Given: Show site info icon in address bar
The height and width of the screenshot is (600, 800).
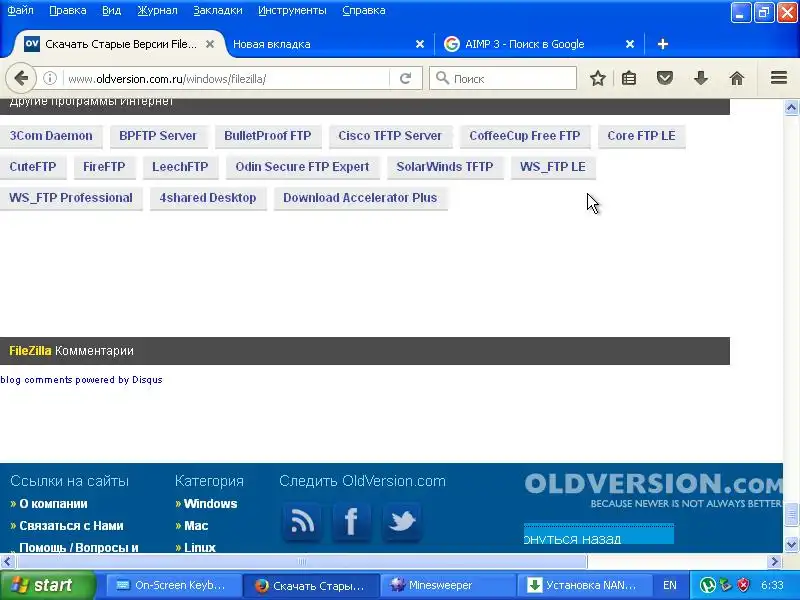Looking at the screenshot, I should (49, 79).
